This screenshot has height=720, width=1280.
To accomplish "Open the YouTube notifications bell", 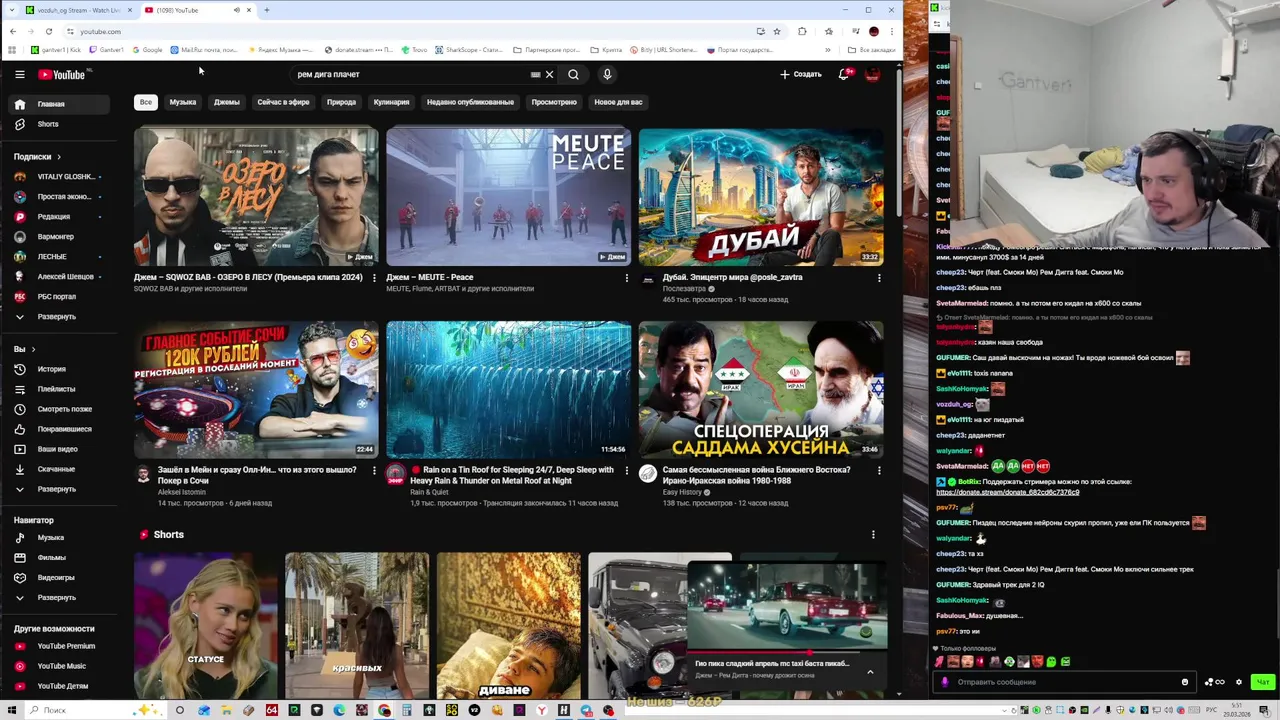I will [844, 74].
